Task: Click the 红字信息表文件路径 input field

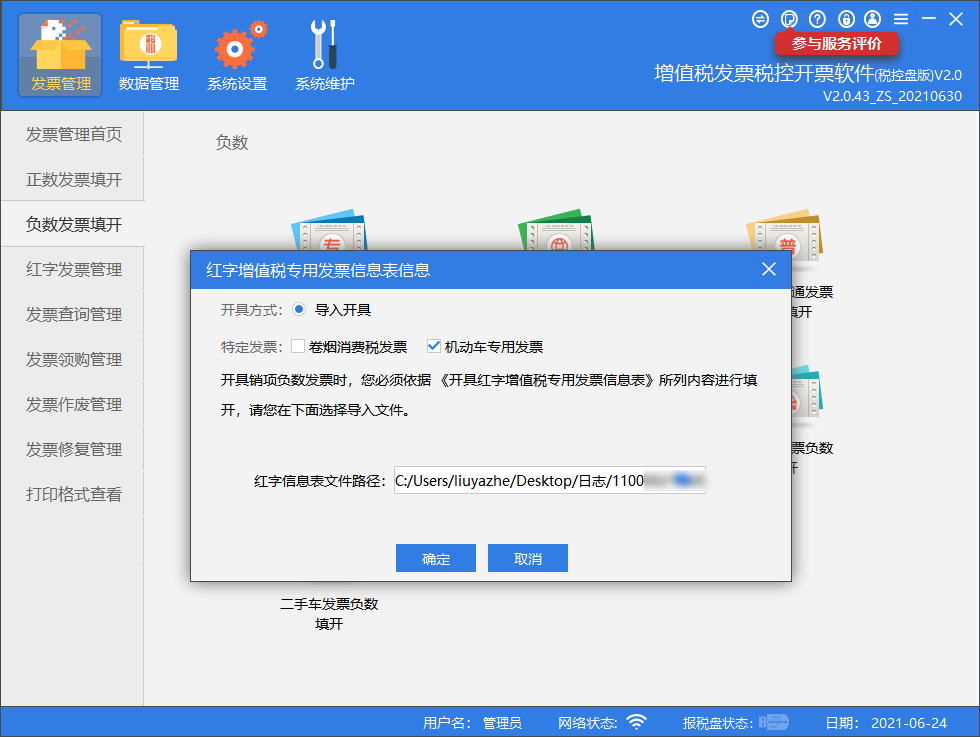Action: [x=549, y=481]
